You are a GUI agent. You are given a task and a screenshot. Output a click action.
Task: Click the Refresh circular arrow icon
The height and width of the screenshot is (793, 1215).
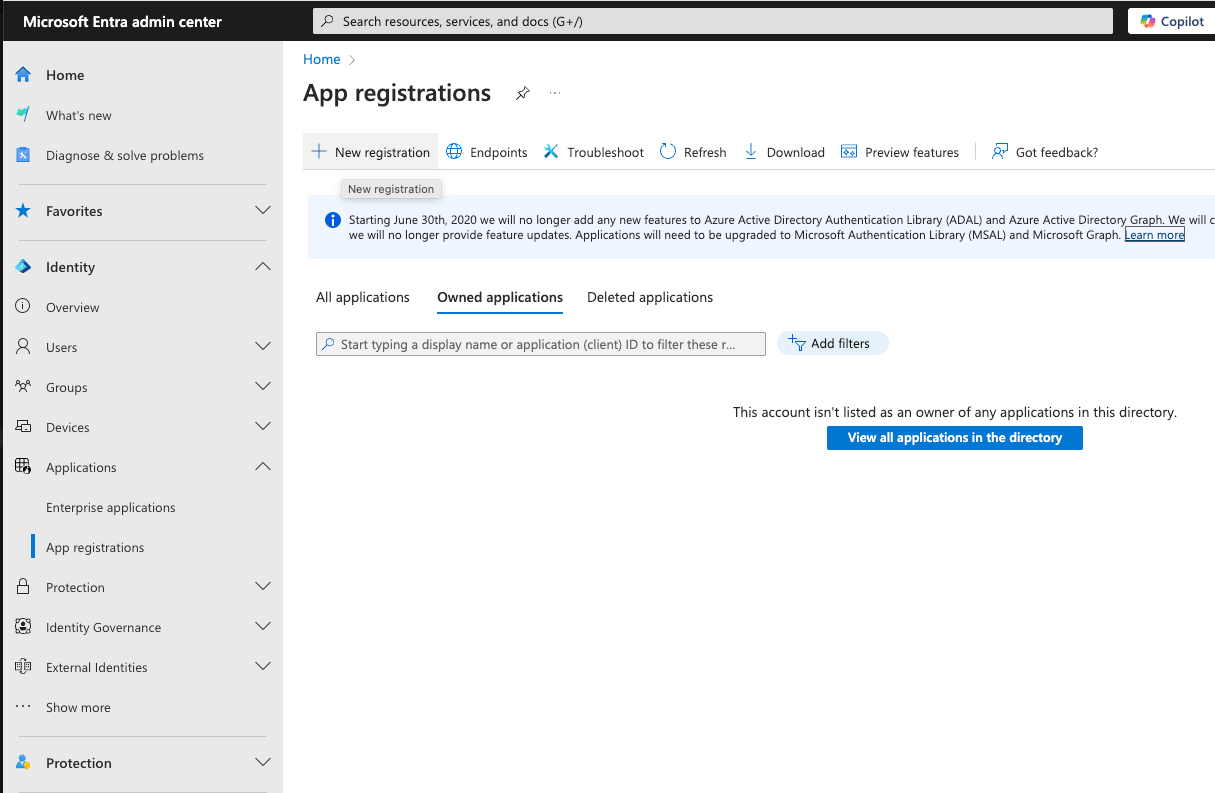coord(667,152)
